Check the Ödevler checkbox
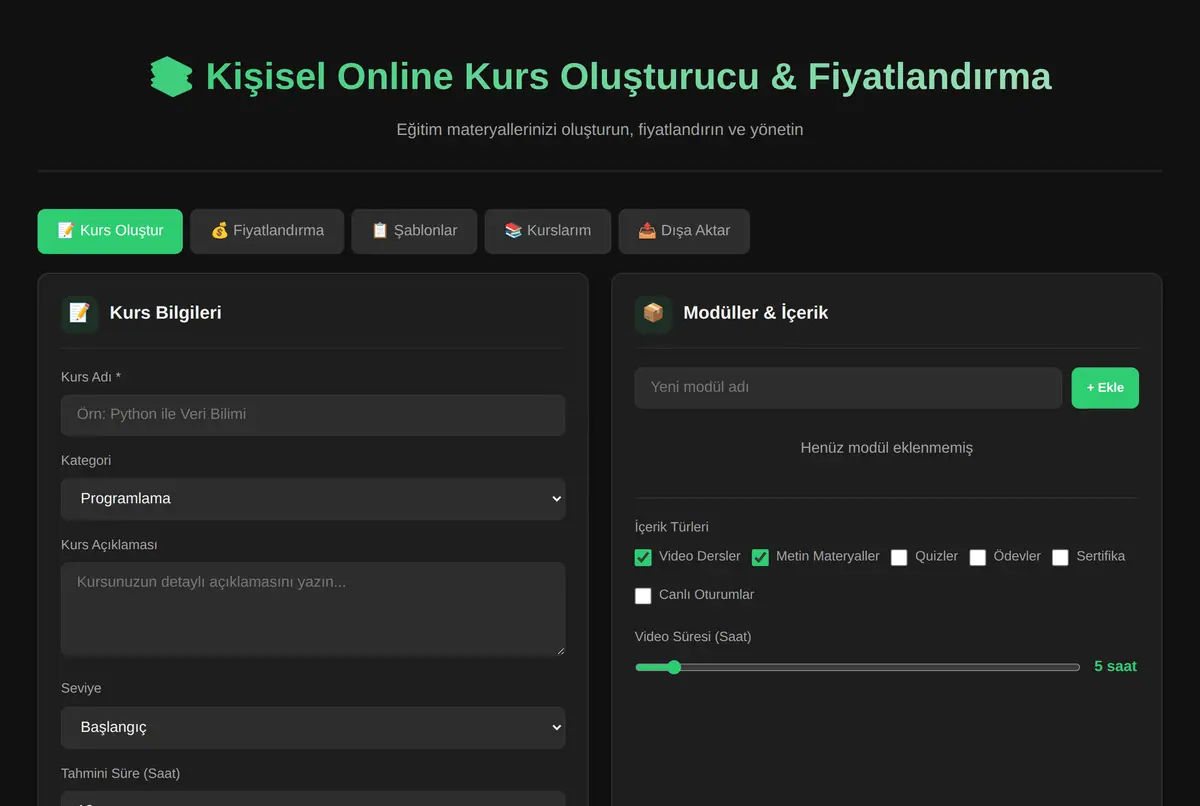 977,557
